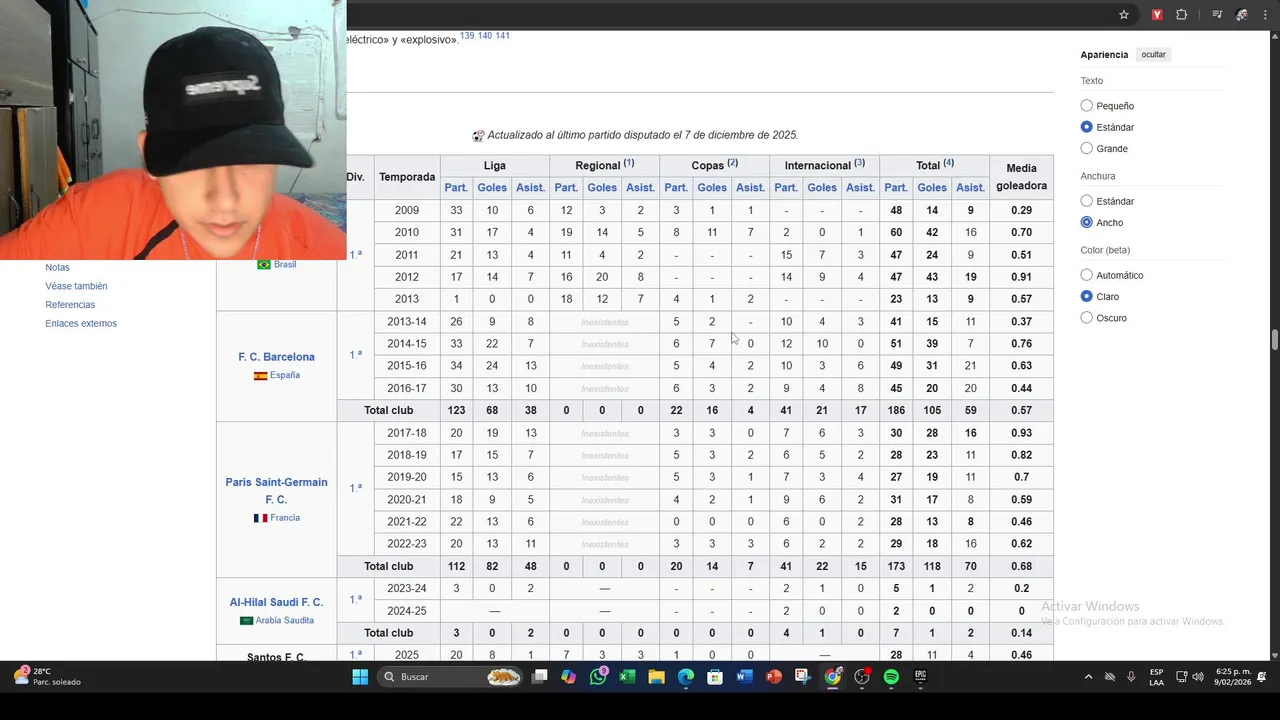This screenshot has height=720, width=1280.
Task: Open the weather widget showing 28°C
Action: (x=48, y=677)
